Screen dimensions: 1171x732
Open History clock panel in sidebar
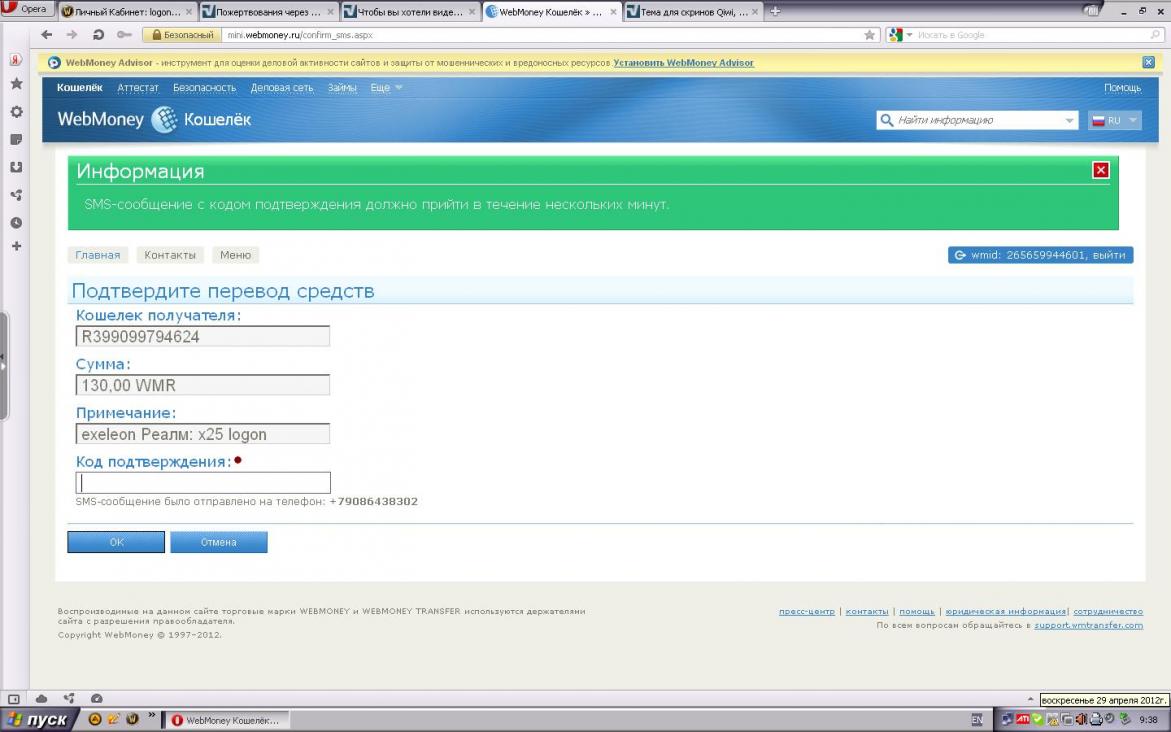pyautogui.click(x=16, y=222)
